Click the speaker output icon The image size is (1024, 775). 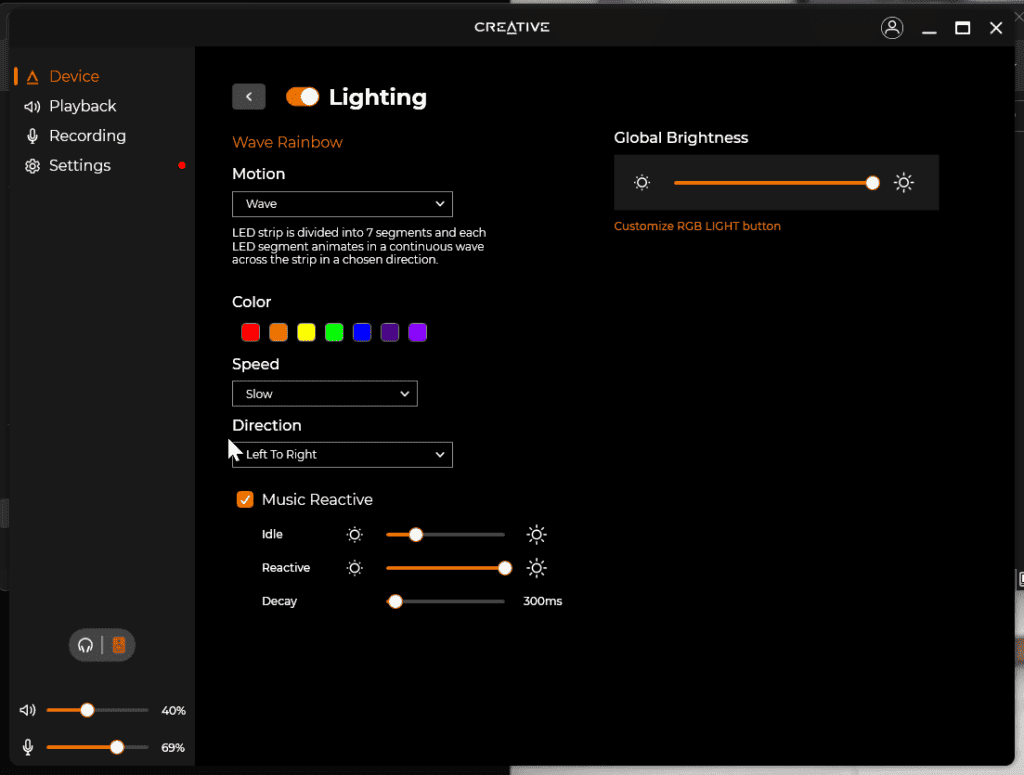point(119,645)
